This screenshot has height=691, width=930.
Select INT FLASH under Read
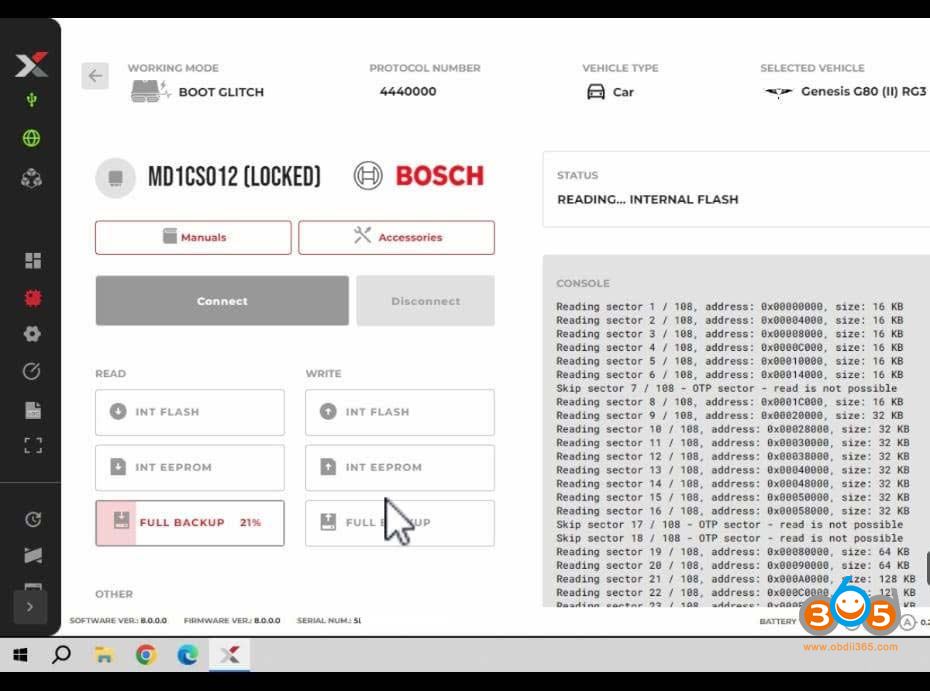tap(190, 412)
